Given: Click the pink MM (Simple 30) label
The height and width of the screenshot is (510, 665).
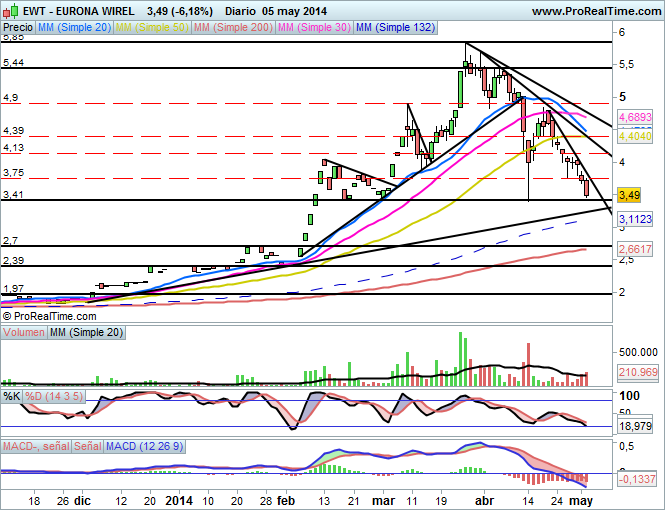Looking at the screenshot, I should tap(312, 28).
